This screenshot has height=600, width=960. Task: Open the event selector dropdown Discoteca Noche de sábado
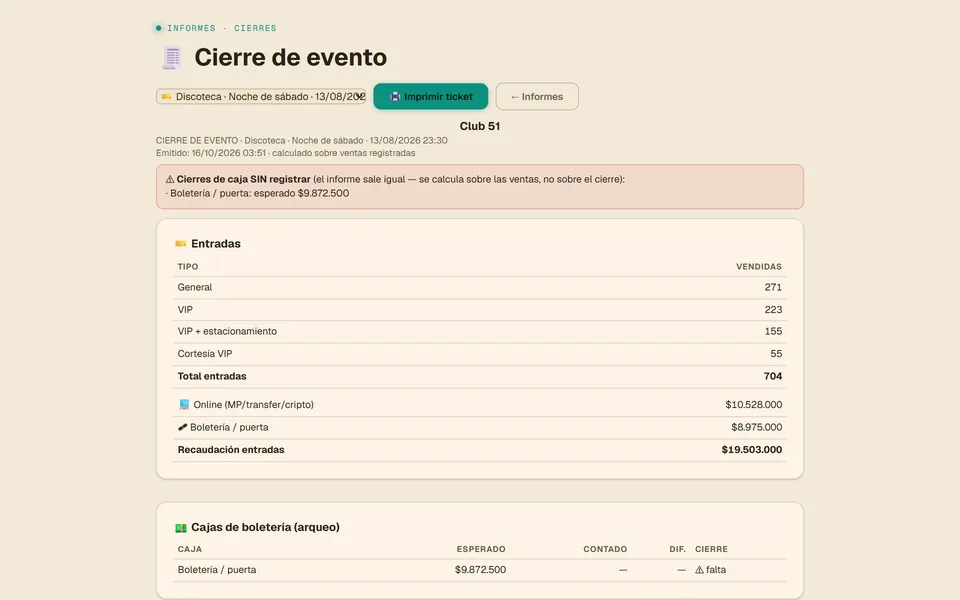tap(261, 97)
